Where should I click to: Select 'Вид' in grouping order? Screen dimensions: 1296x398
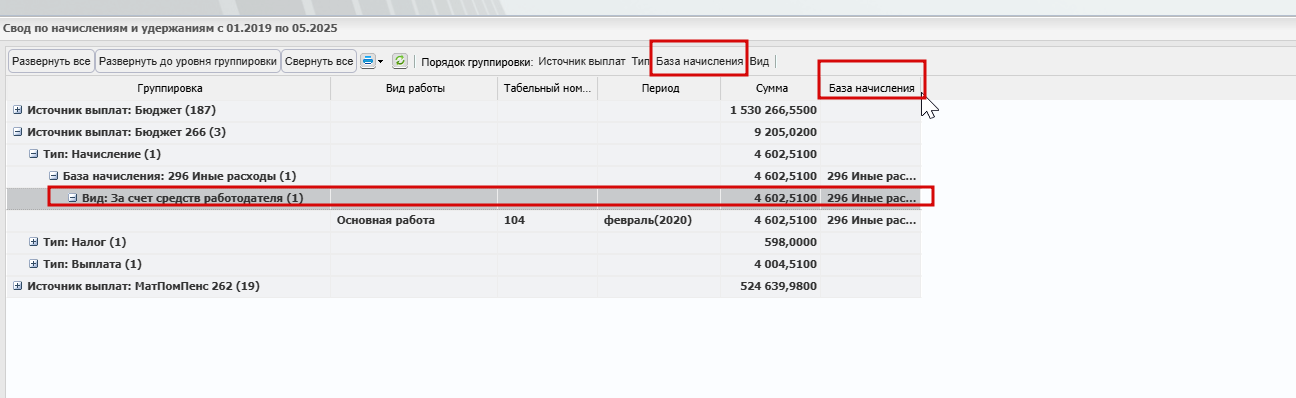click(x=759, y=61)
